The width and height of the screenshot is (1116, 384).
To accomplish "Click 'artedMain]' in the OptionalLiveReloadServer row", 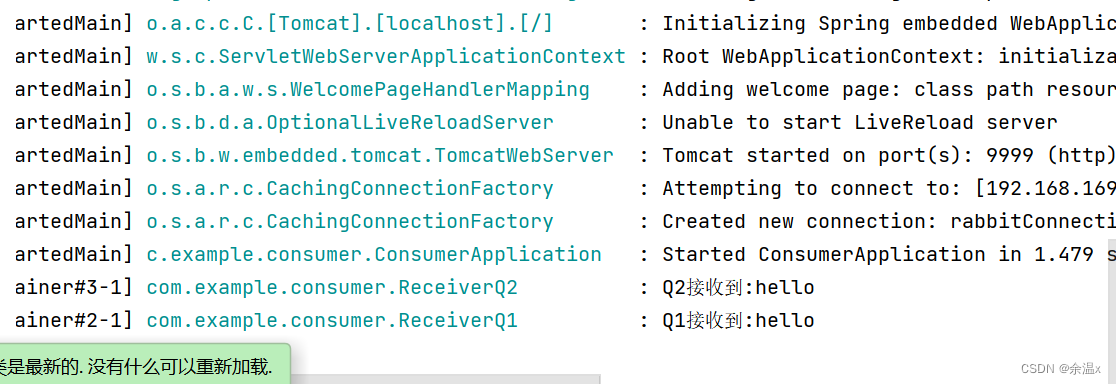I will click(x=73, y=122).
